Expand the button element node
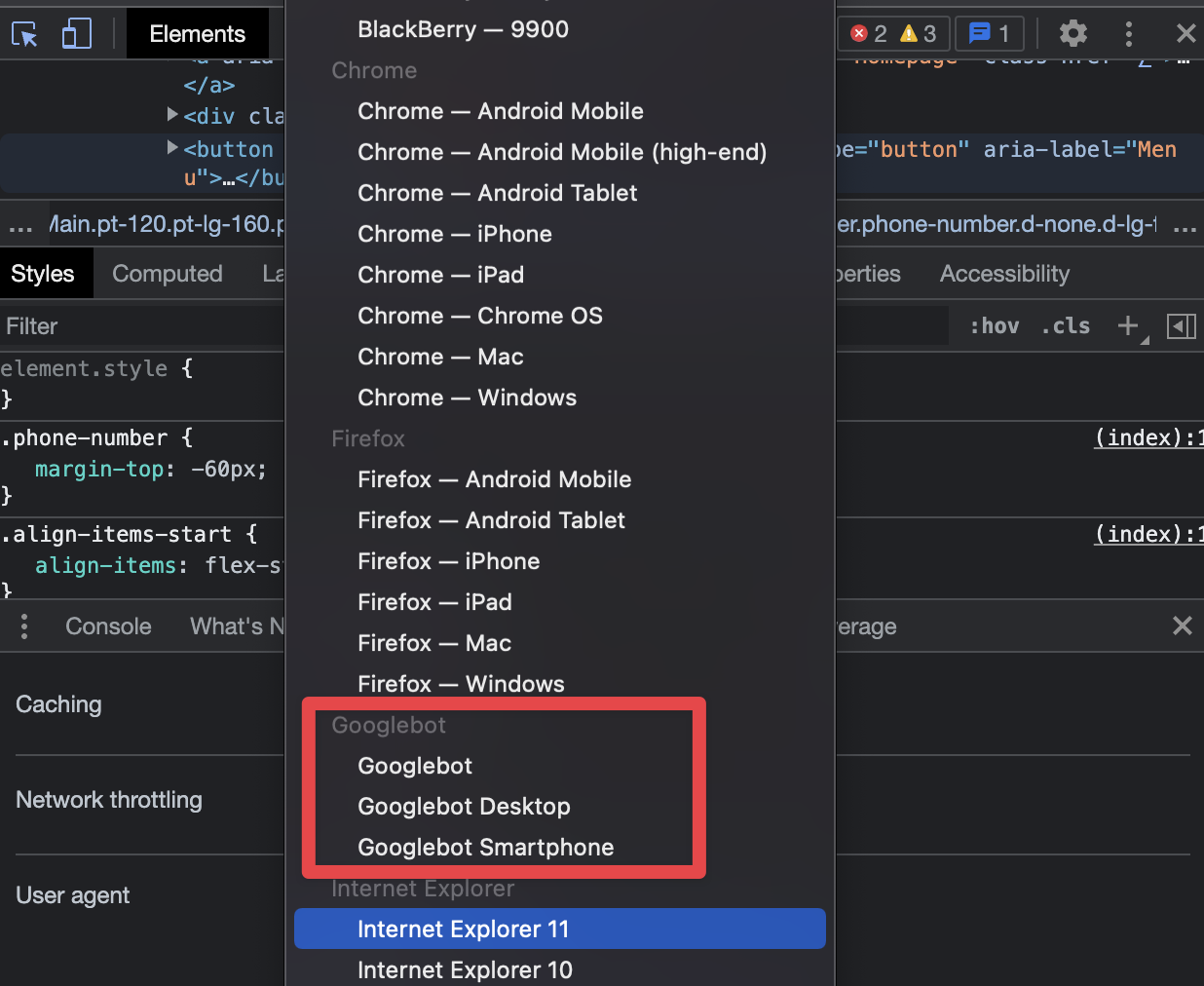1204x986 pixels. point(172,148)
